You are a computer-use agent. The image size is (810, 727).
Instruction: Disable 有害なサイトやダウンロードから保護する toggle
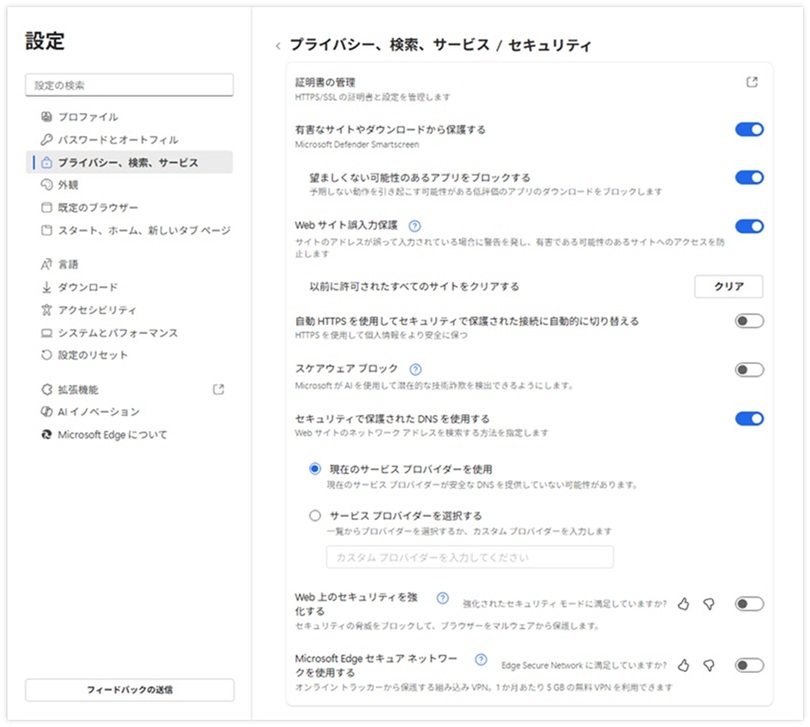(749, 129)
